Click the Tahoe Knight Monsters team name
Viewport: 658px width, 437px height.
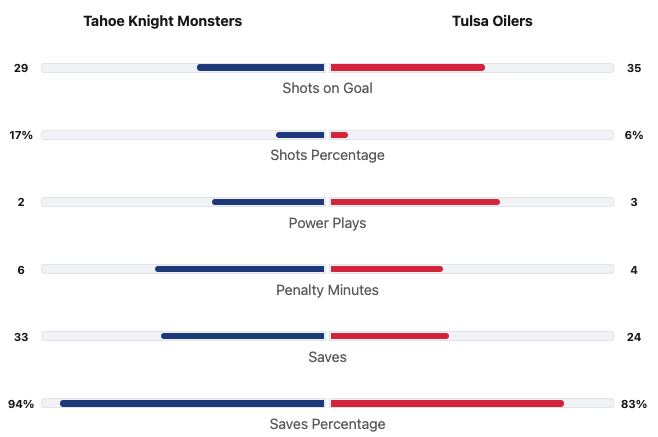tap(162, 21)
